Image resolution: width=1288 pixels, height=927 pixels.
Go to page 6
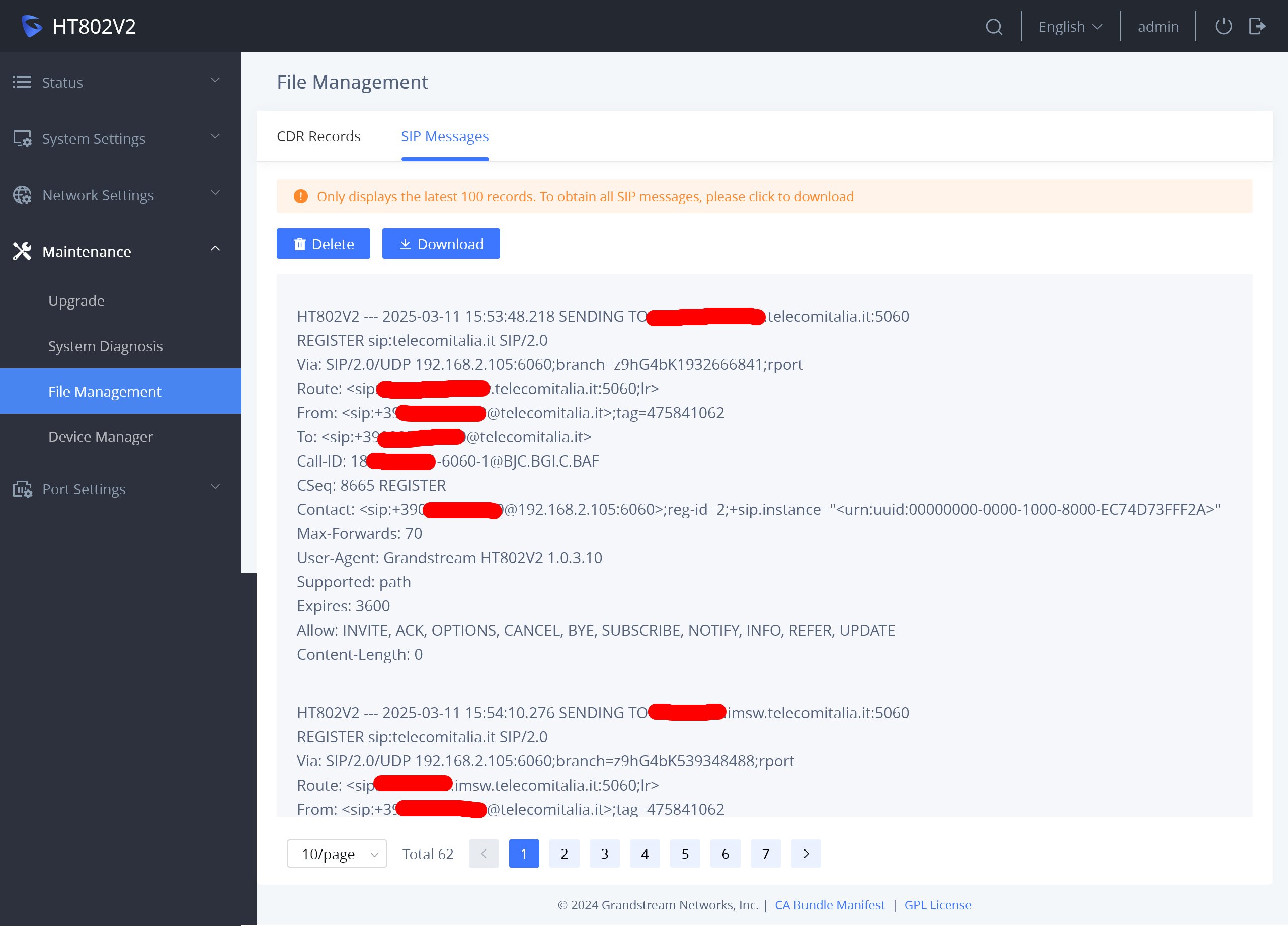point(725,853)
